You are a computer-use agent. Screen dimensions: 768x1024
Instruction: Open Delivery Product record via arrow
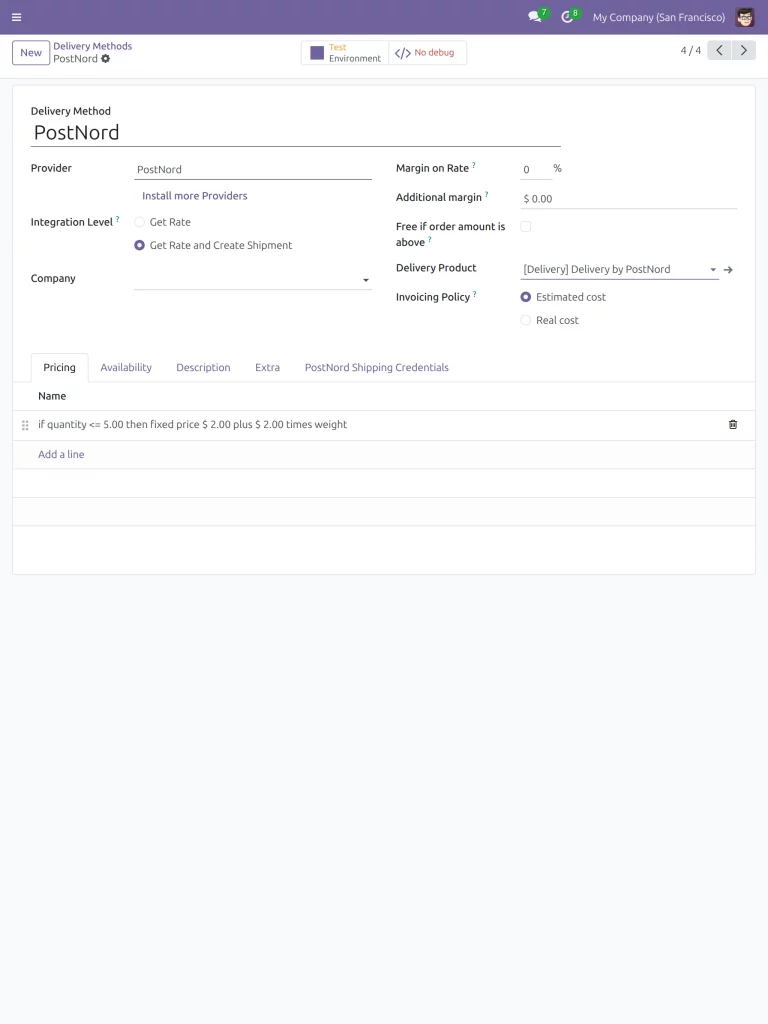click(728, 270)
